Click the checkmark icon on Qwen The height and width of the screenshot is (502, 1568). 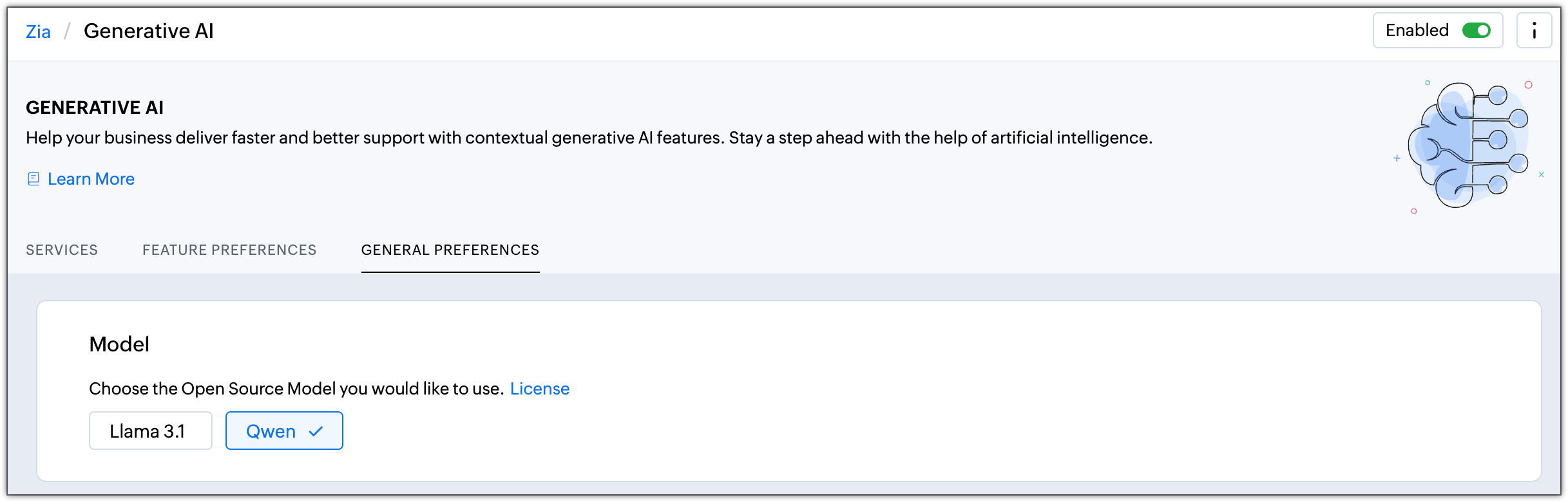tap(316, 431)
